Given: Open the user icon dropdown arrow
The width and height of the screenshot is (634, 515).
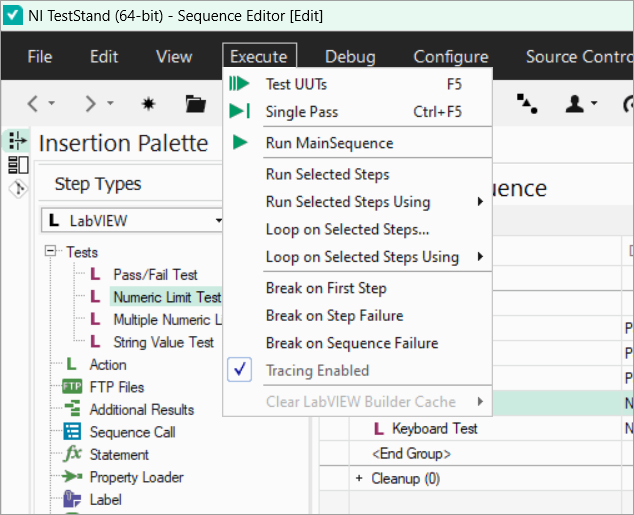Looking at the screenshot, I should point(594,103).
